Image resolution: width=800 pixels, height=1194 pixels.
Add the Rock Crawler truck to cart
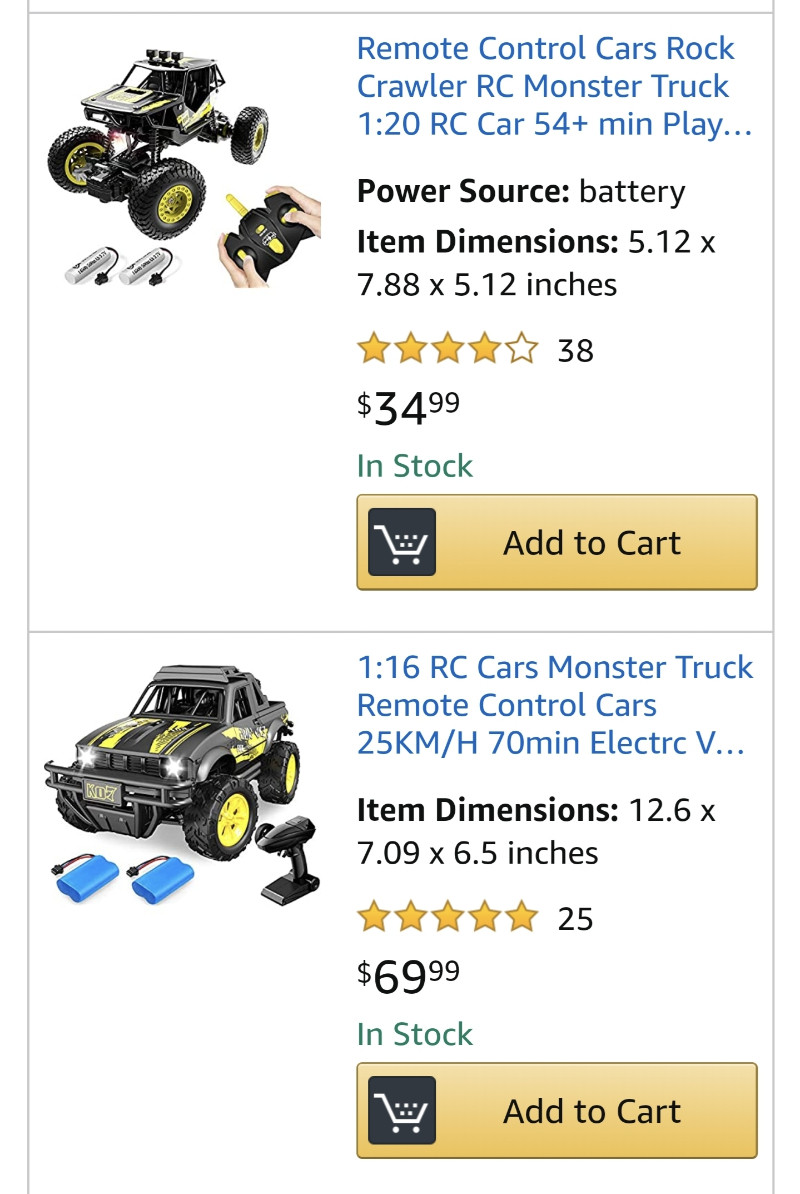point(556,542)
